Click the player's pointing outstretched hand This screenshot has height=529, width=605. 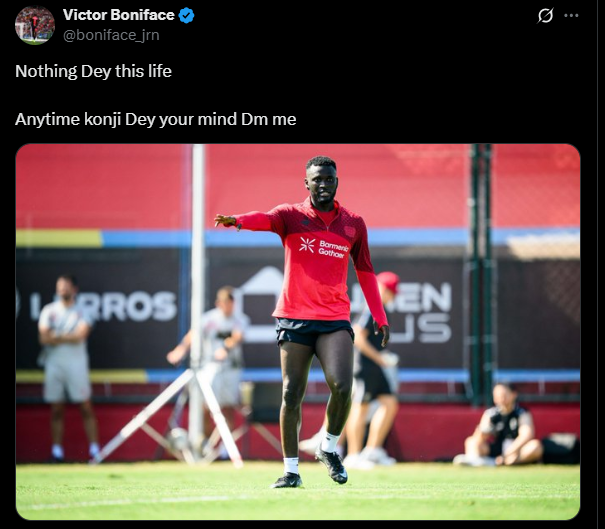[x=225, y=220]
